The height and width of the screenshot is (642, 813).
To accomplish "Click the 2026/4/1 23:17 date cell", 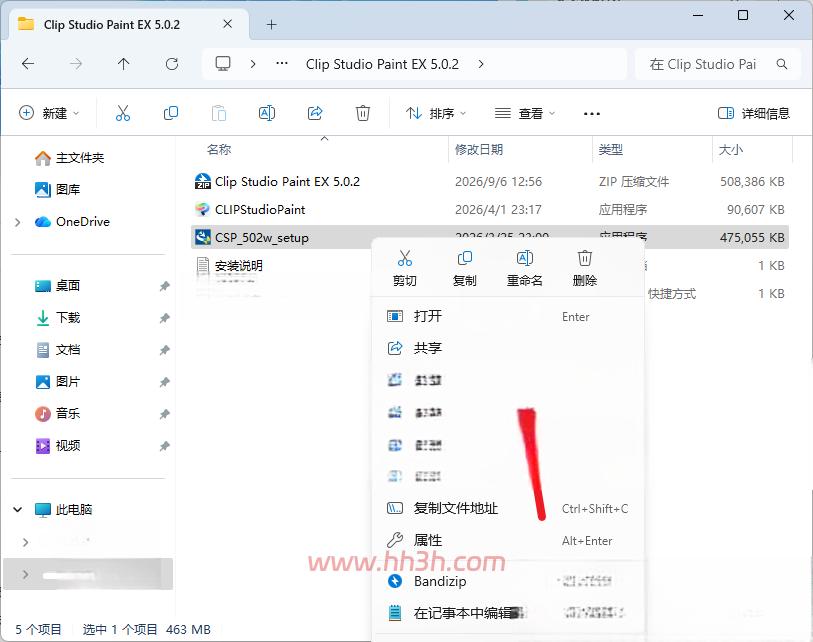I will [x=498, y=210].
